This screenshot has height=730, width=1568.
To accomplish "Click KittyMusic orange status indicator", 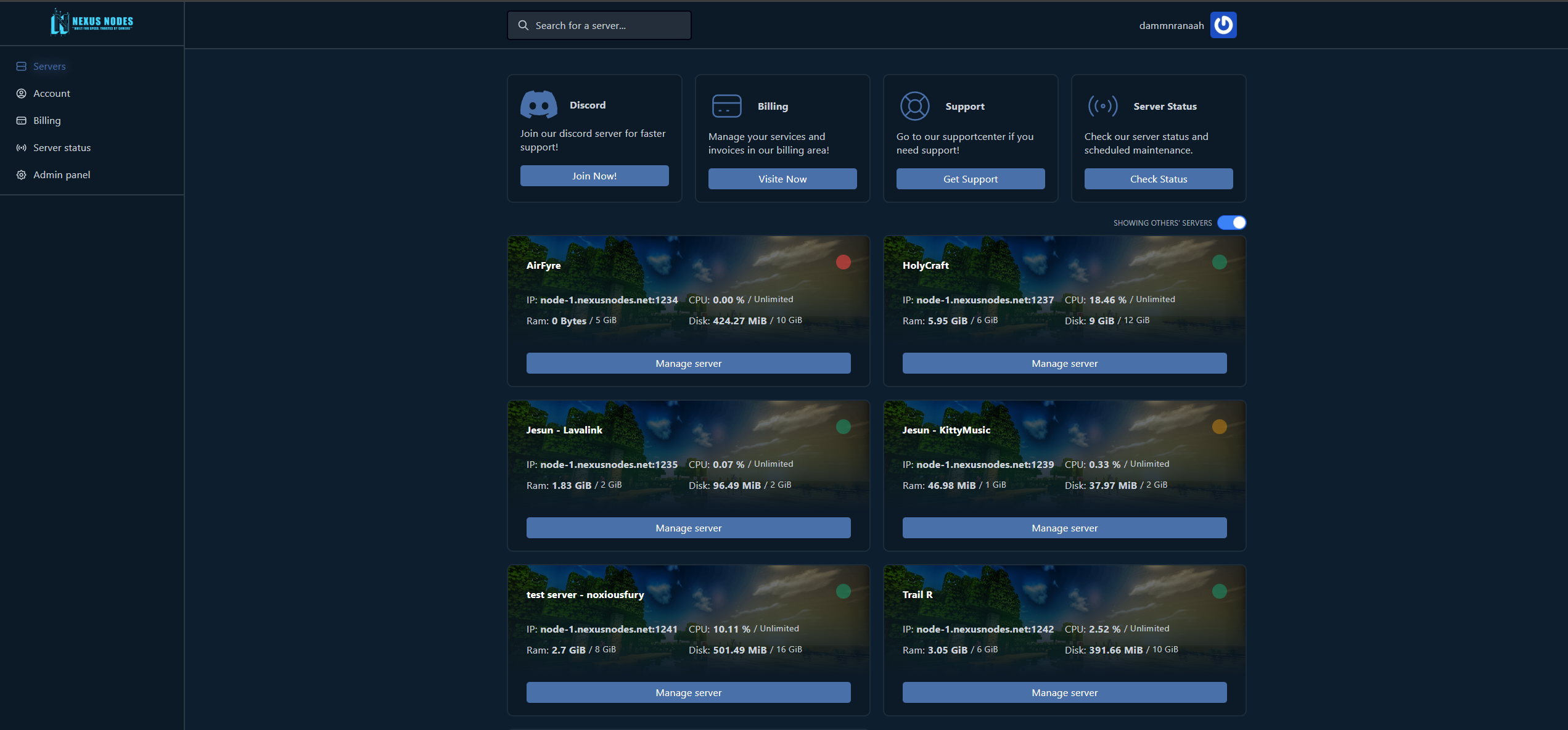I will pyautogui.click(x=1219, y=427).
